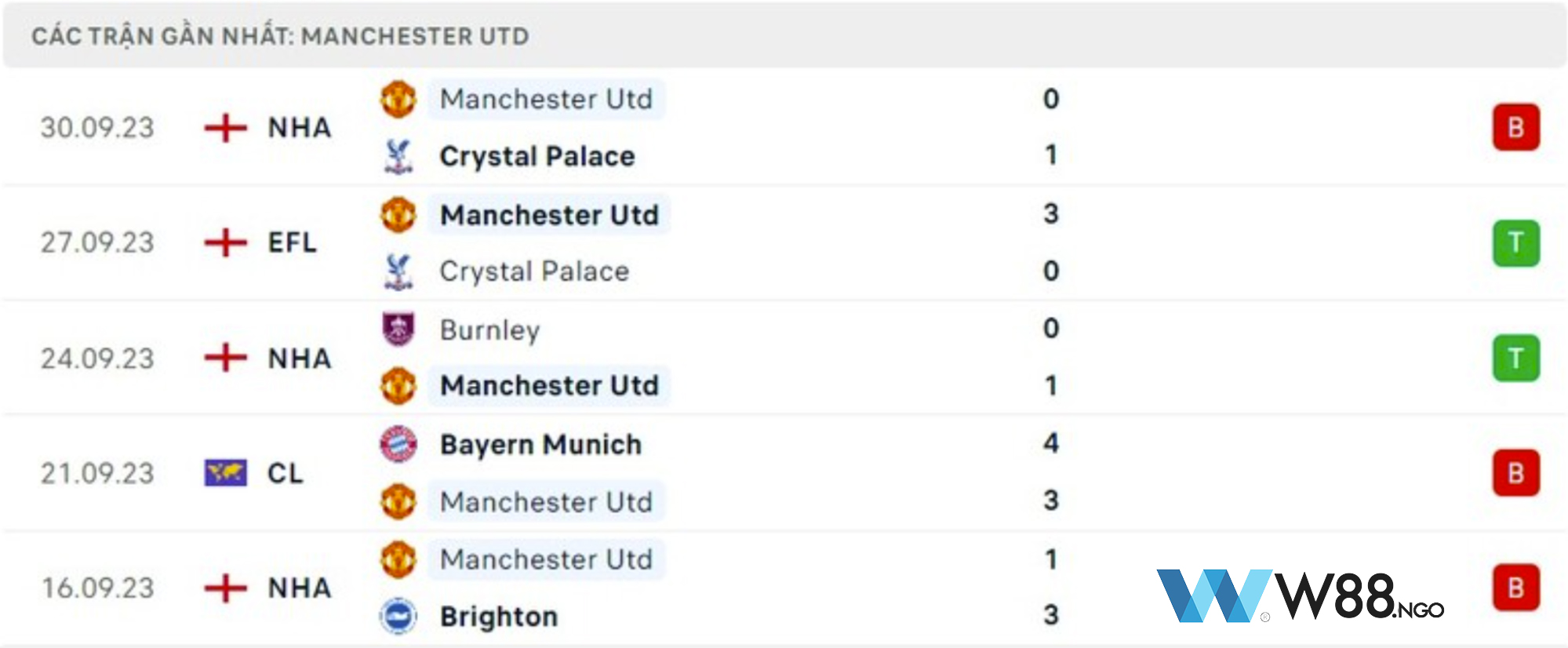Click the Bayern Munich club crest icon
The width and height of the screenshot is (1568, 648).
pos(398,444)
